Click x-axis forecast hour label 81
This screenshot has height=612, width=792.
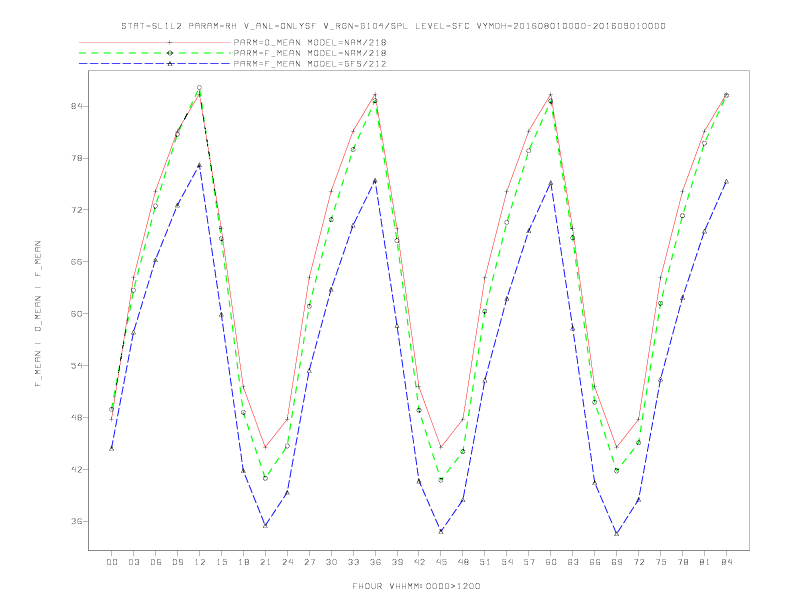(705, 562)
